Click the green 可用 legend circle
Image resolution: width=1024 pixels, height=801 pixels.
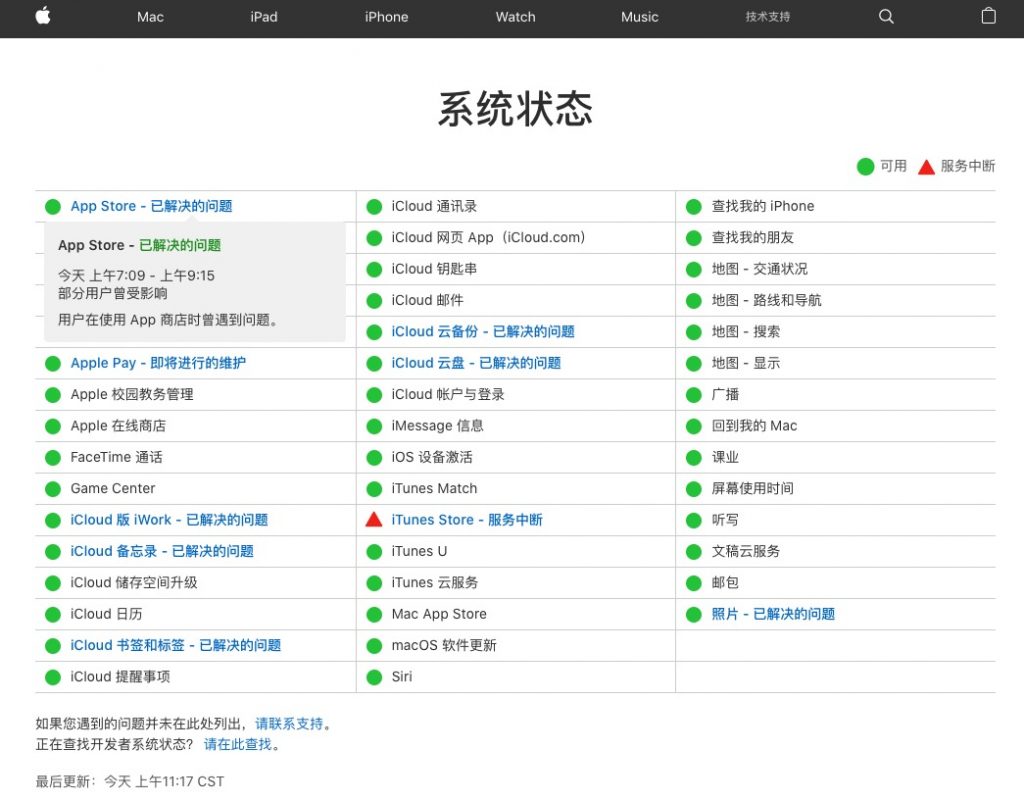coord(865,167)
